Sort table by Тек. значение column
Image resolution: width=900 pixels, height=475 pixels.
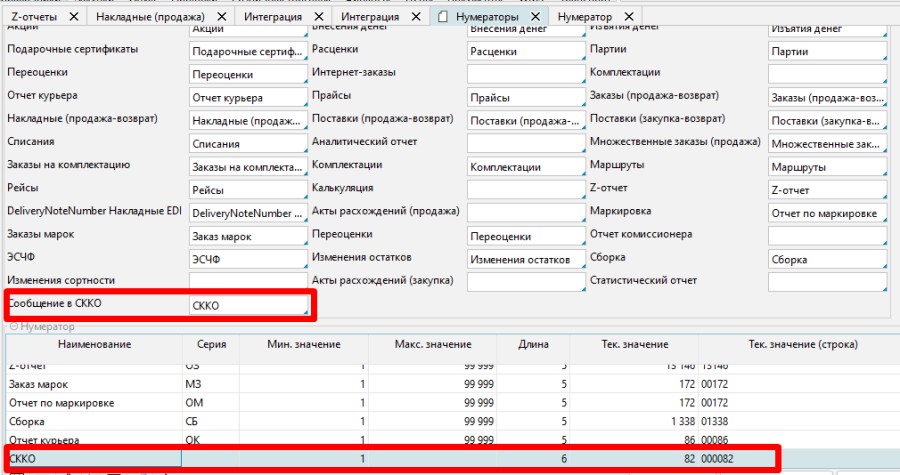coord(635,345)
